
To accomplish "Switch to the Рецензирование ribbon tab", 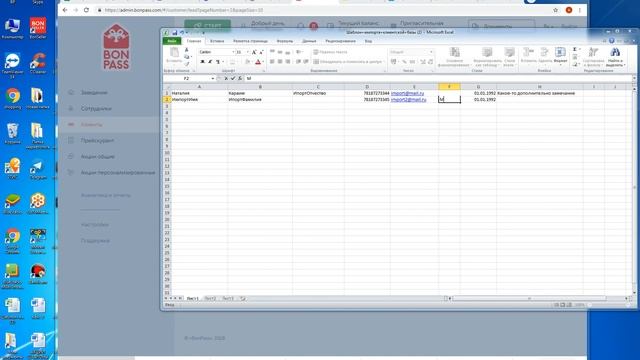I will point(340,41).
